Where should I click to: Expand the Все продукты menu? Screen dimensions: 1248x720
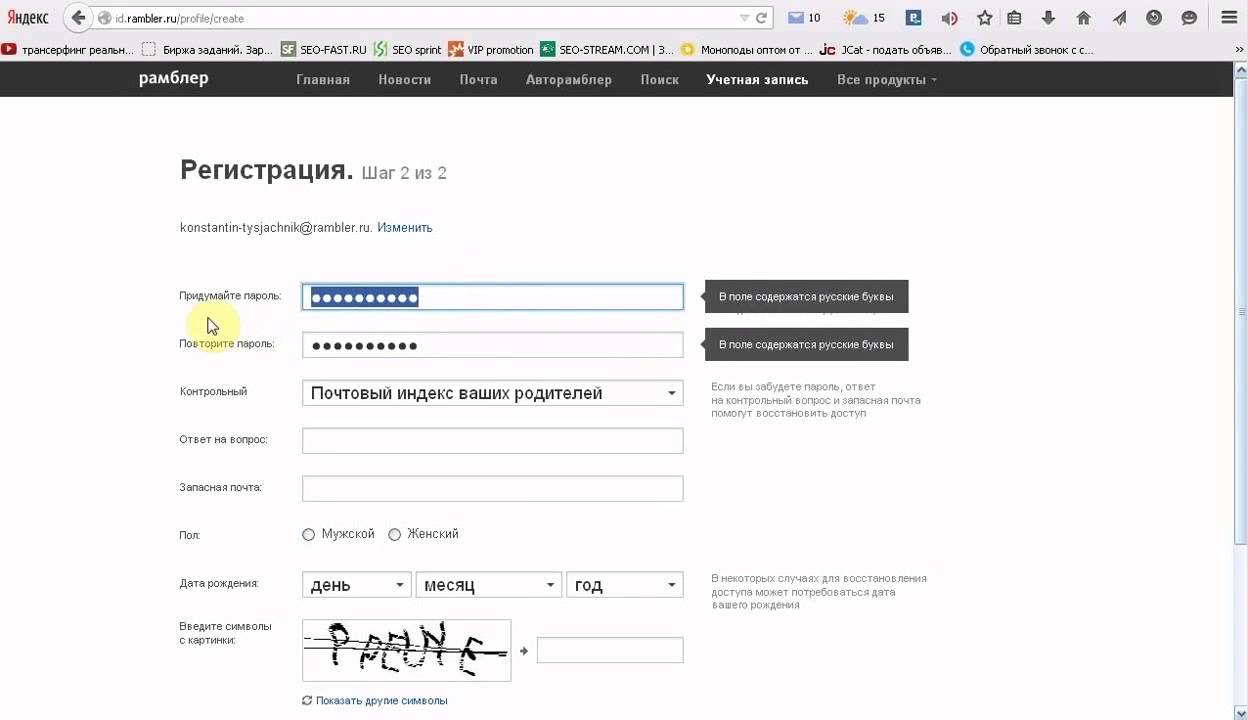pyautogui.click(x=886, y=79)
